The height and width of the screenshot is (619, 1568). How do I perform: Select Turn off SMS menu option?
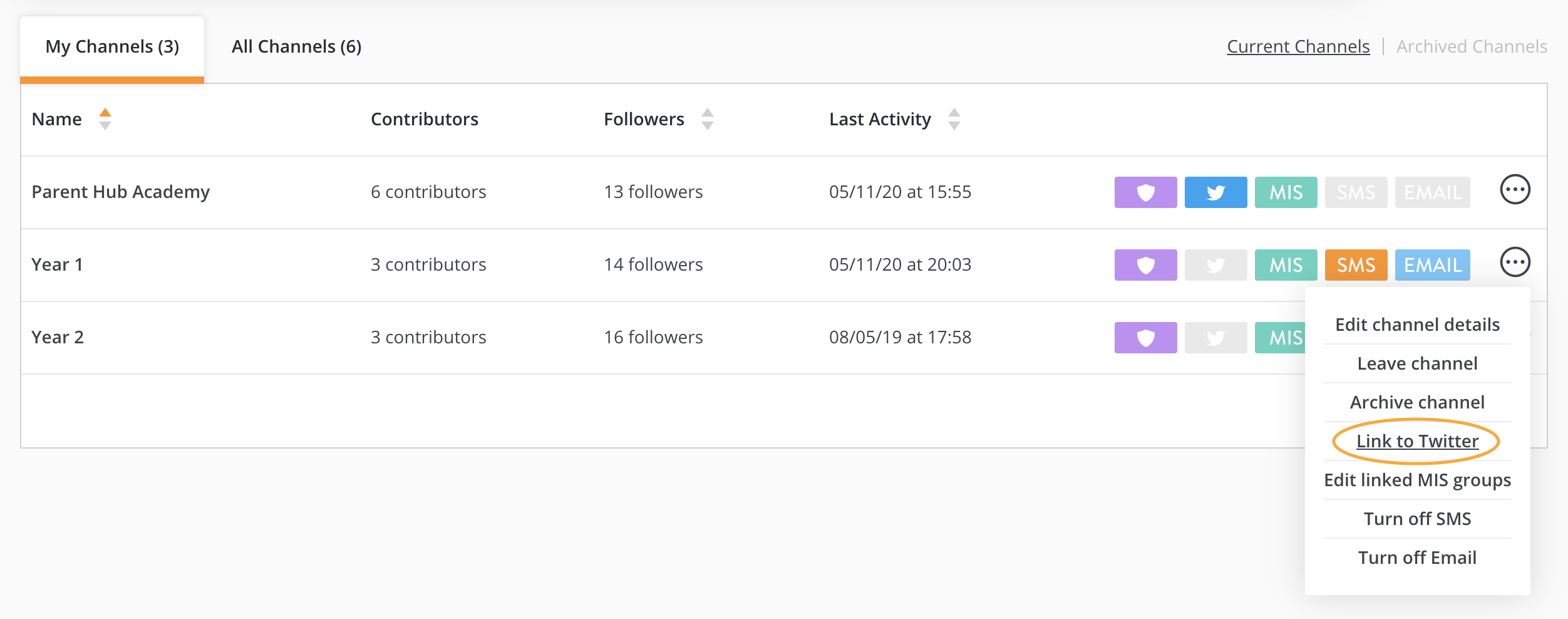pos(1417,519)
